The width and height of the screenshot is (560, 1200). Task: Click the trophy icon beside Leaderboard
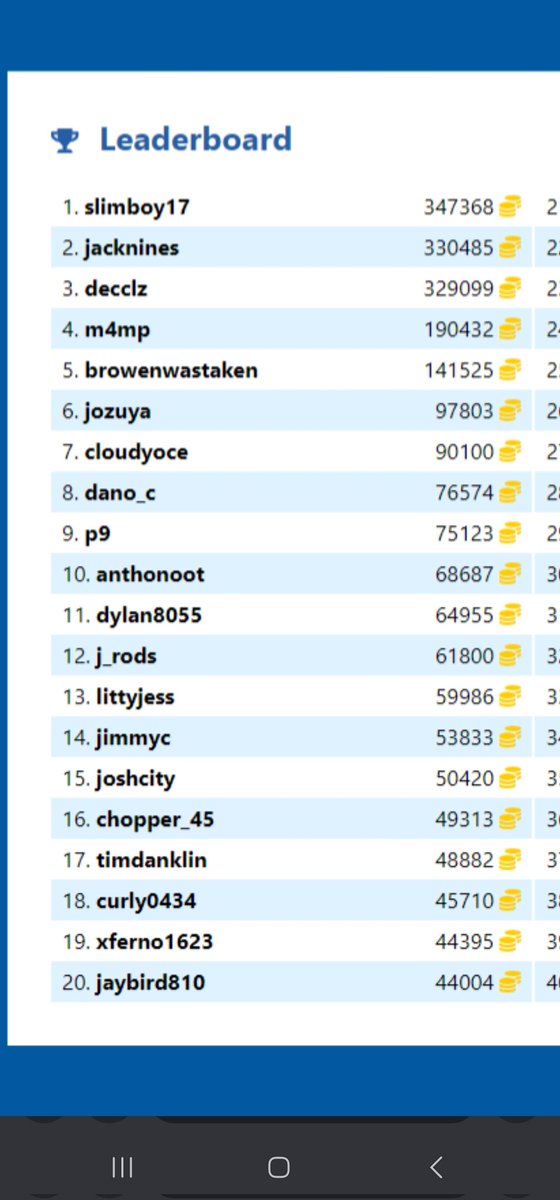pos(65,140)
